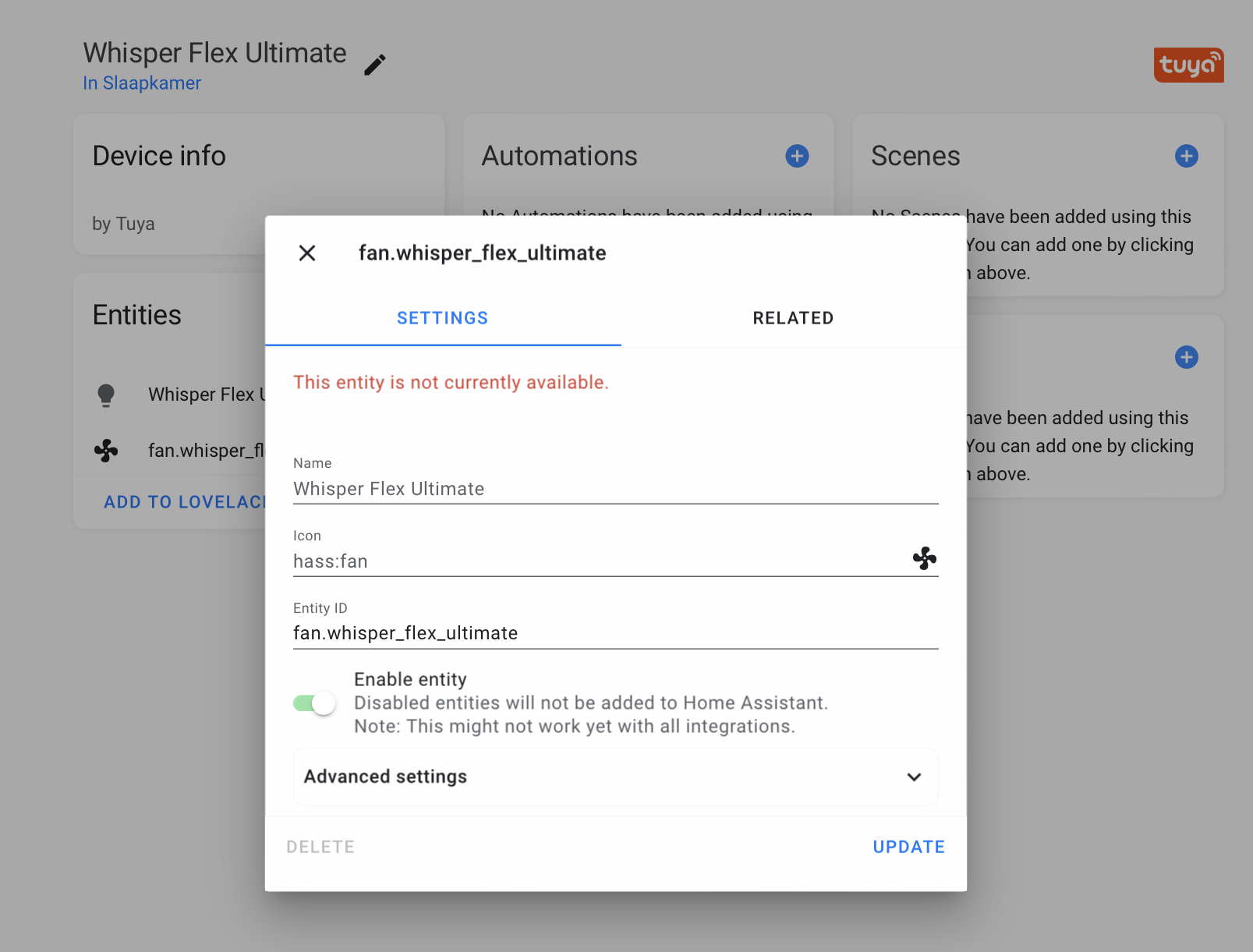This screenshot has height=952, width=1253.
Task: Click the Update button
Action: pyautogui.click(x=908, y=847)
